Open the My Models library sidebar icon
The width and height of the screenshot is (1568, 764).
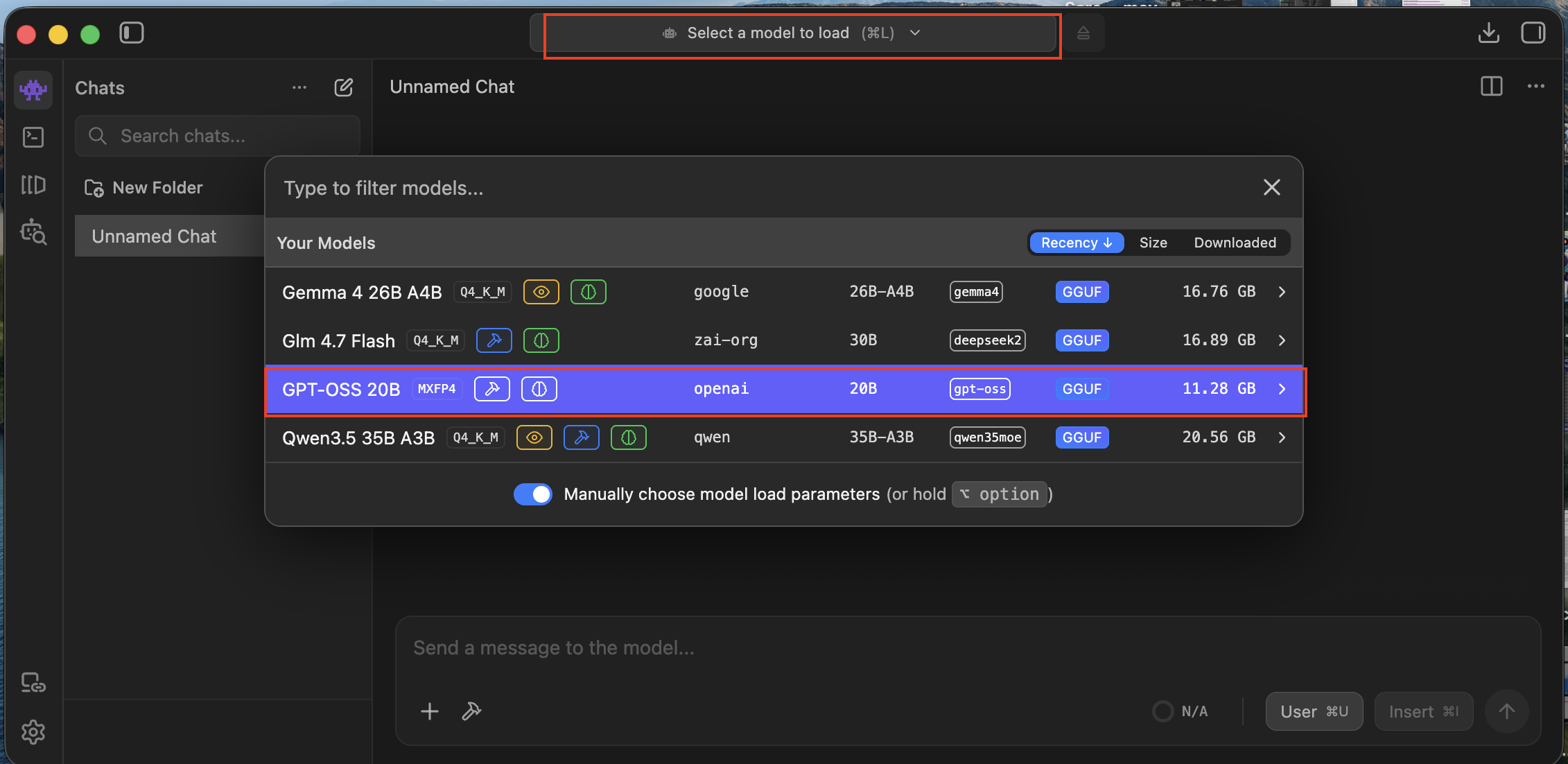coord(33,184)
